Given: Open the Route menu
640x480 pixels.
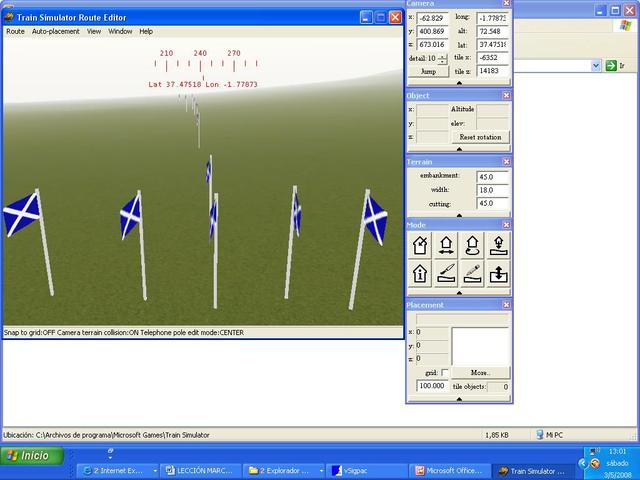Looking at the screenshot, I should click(x=15, y=31).
